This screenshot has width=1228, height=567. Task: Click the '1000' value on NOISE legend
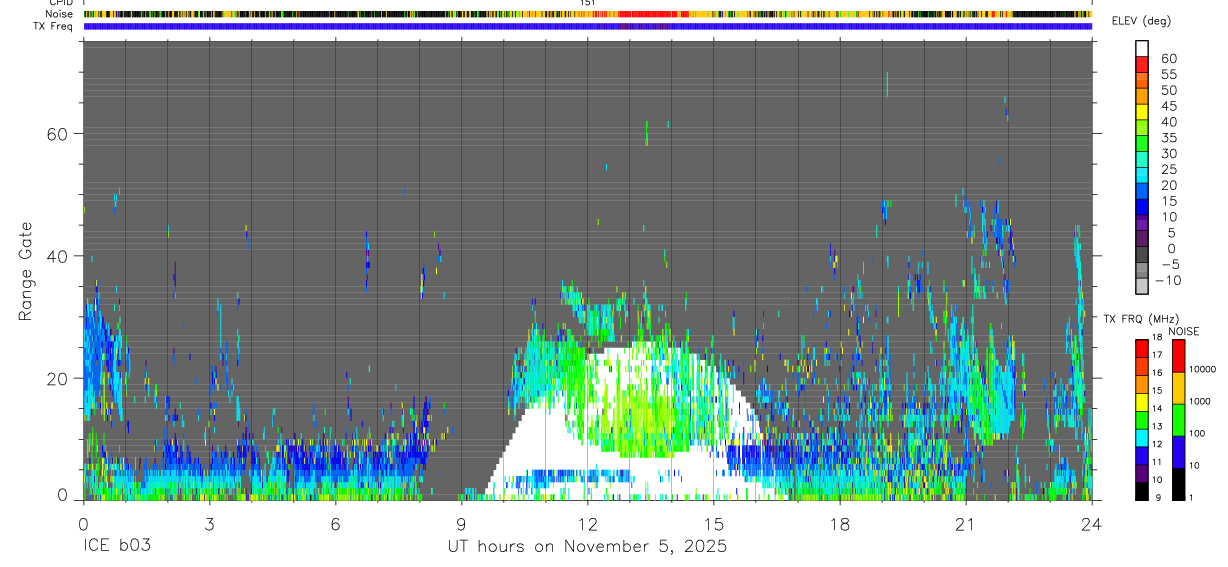(x=1201, y=401)
